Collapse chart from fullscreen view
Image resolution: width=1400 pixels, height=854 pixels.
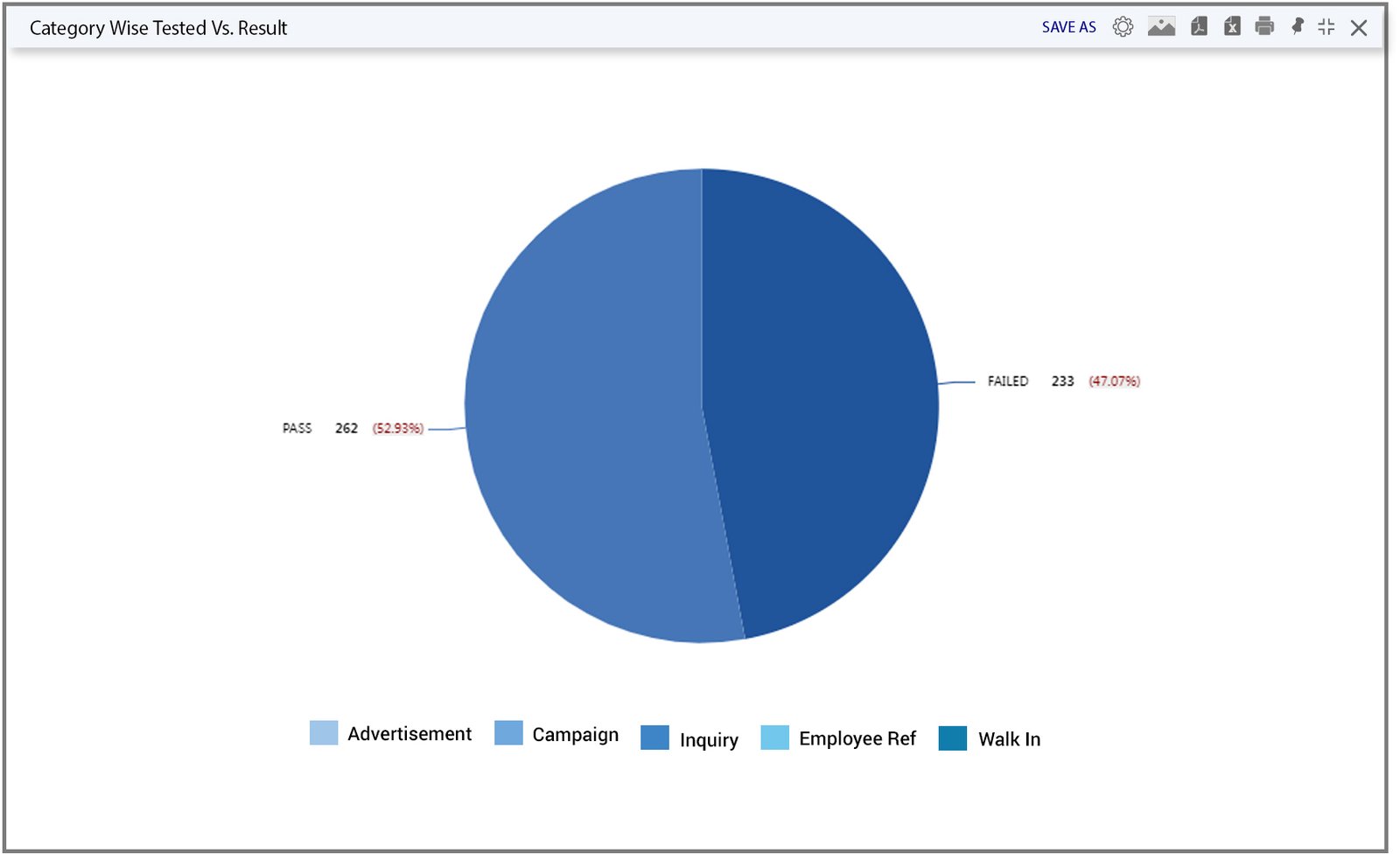pyautogui.click(x=1326, y=27)
